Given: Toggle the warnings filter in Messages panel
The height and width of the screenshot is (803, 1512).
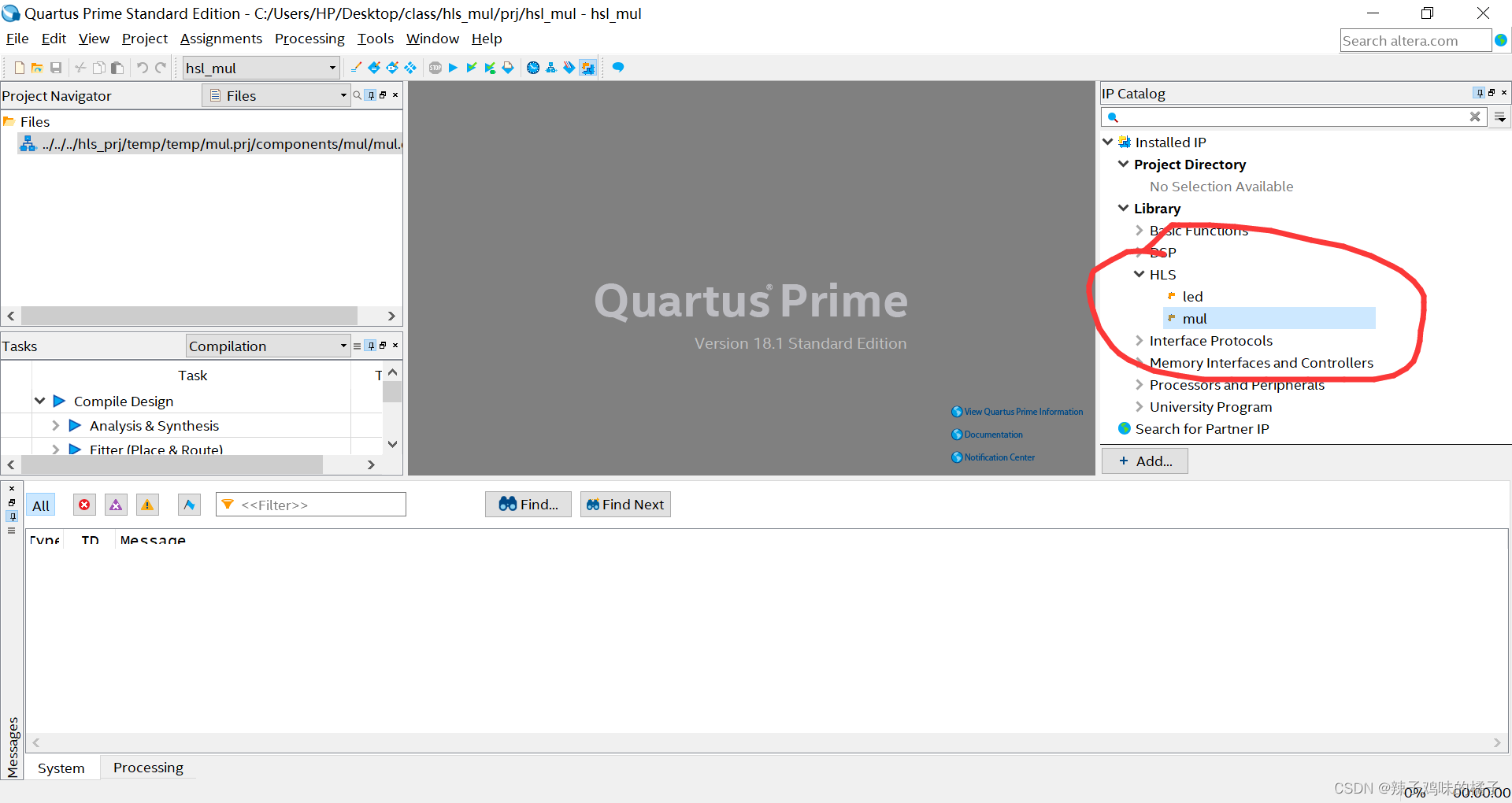Looking at the screenshot, I should pos(147,504).
